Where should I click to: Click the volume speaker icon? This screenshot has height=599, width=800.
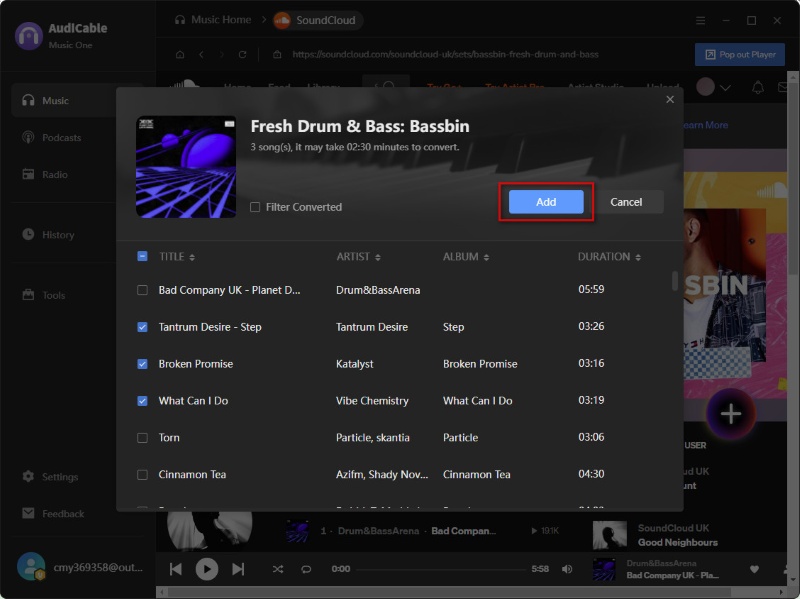coord(567,569)
